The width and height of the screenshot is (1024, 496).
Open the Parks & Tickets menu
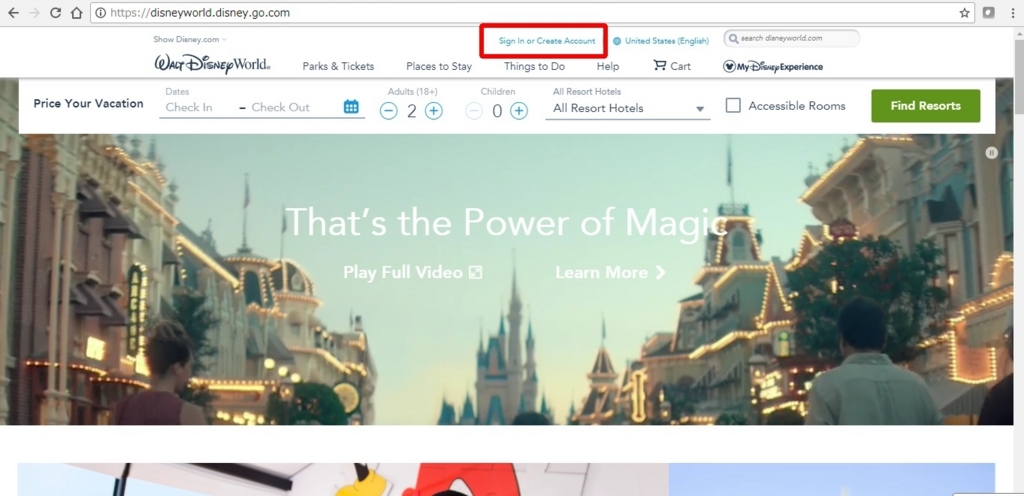(x=338, y=66)
